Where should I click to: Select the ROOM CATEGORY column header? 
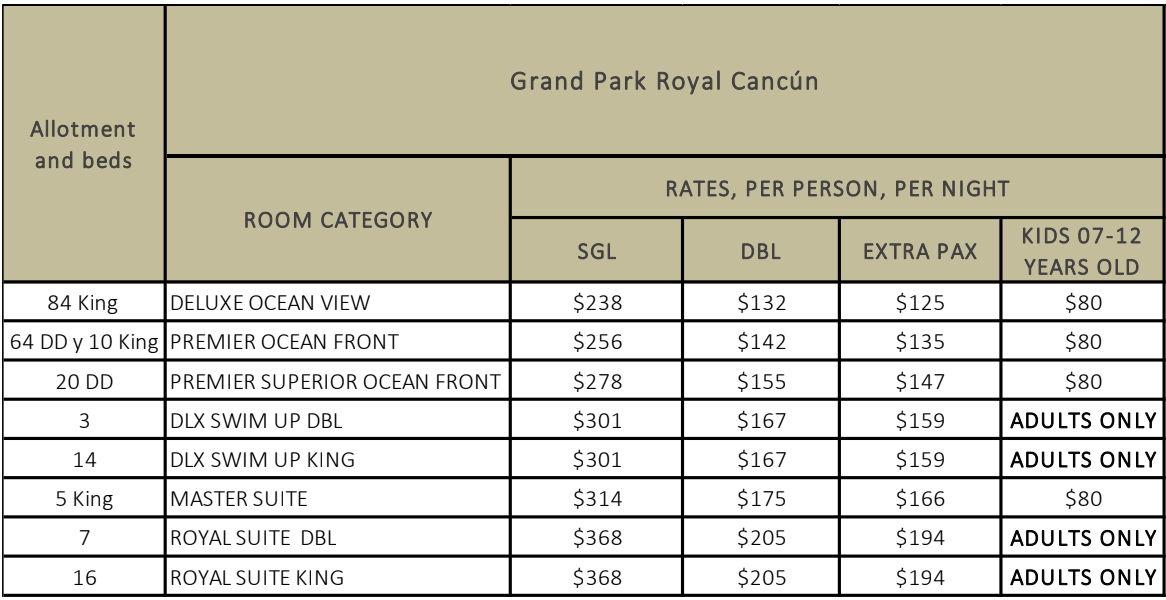338,219
